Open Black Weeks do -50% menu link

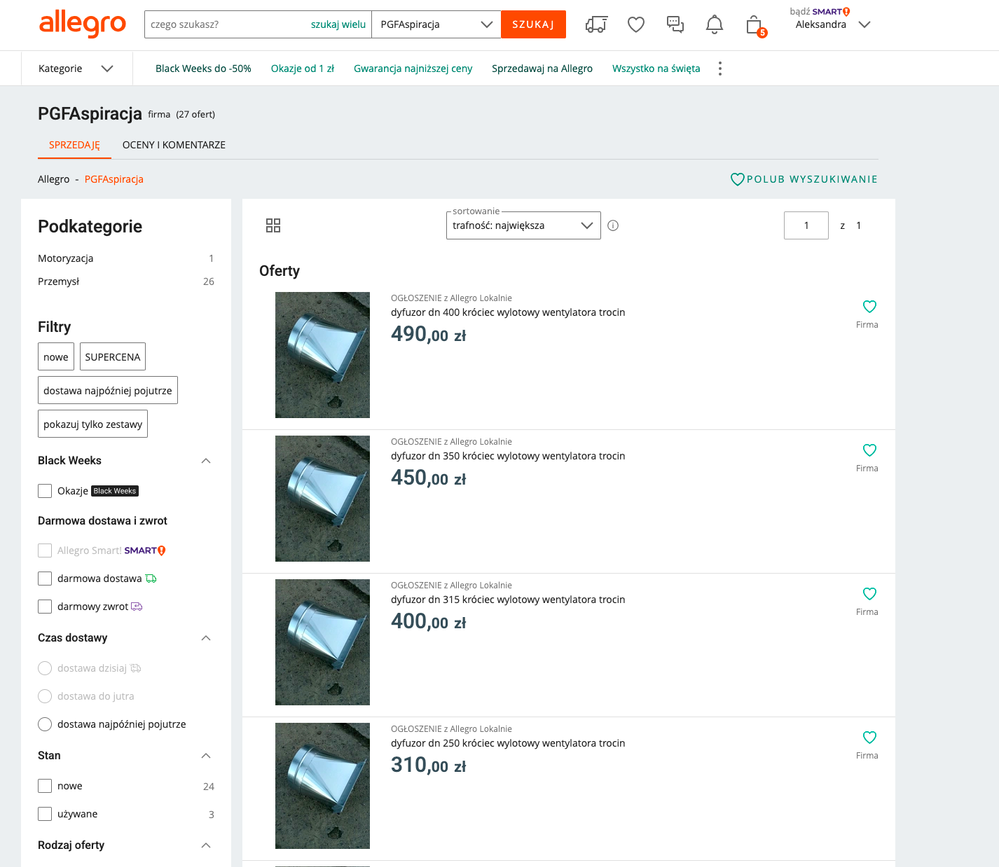pos(203,69)
